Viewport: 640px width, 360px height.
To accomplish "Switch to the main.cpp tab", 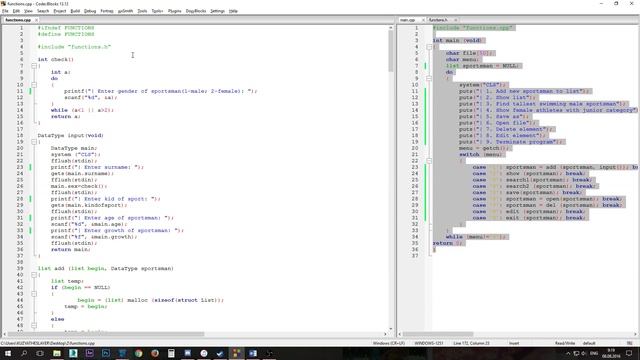I will (x=407, y=20).
